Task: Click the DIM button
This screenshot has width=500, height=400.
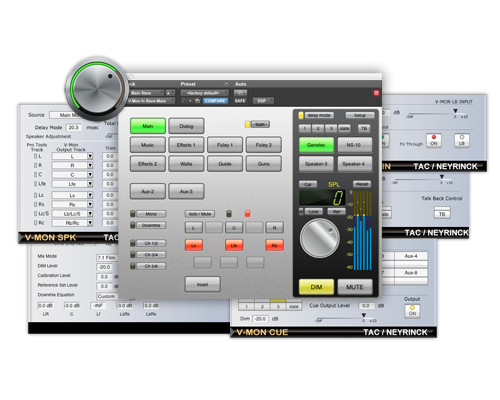Action: (x=316, y=287)
